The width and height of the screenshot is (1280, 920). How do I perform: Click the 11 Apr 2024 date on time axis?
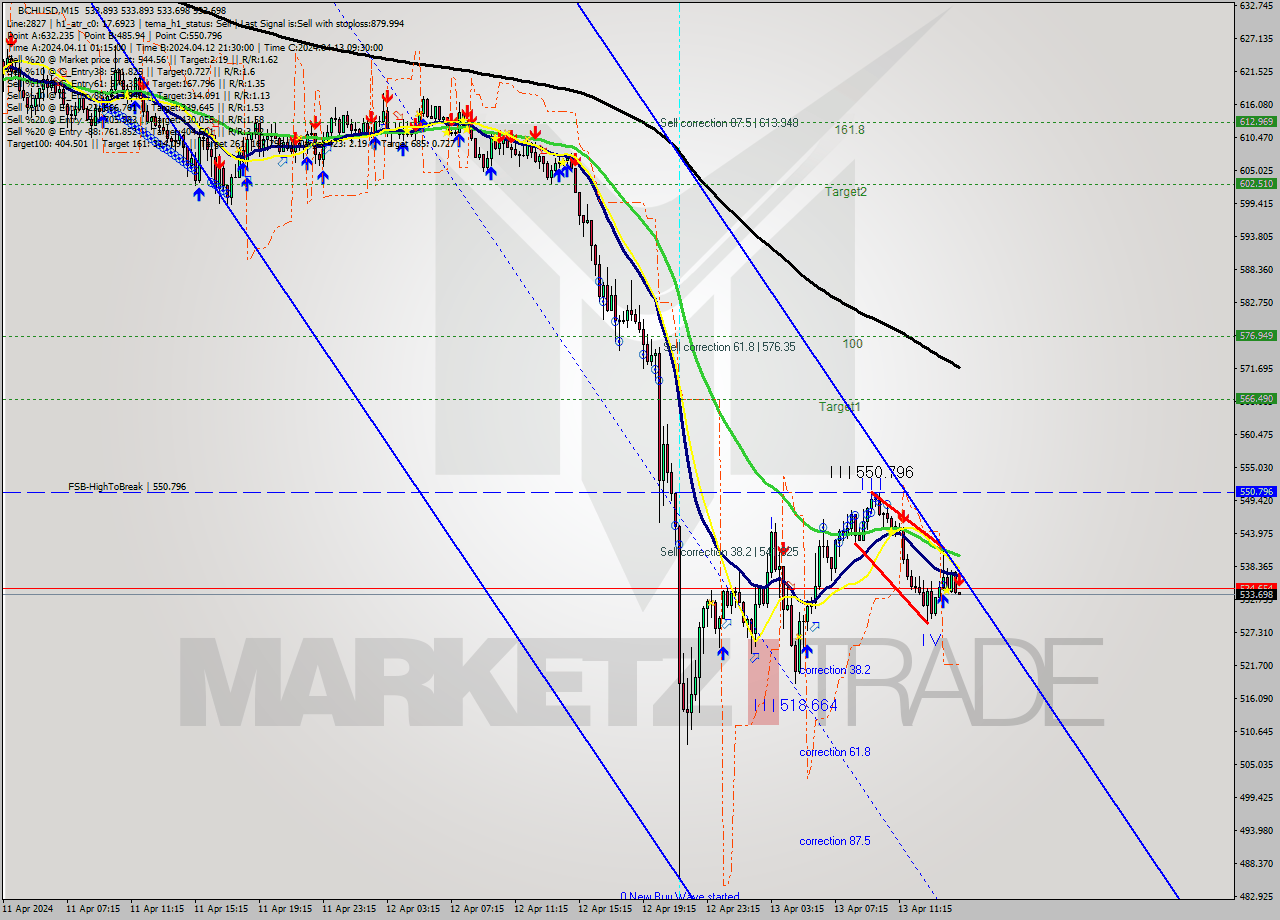tap(28, 909)
